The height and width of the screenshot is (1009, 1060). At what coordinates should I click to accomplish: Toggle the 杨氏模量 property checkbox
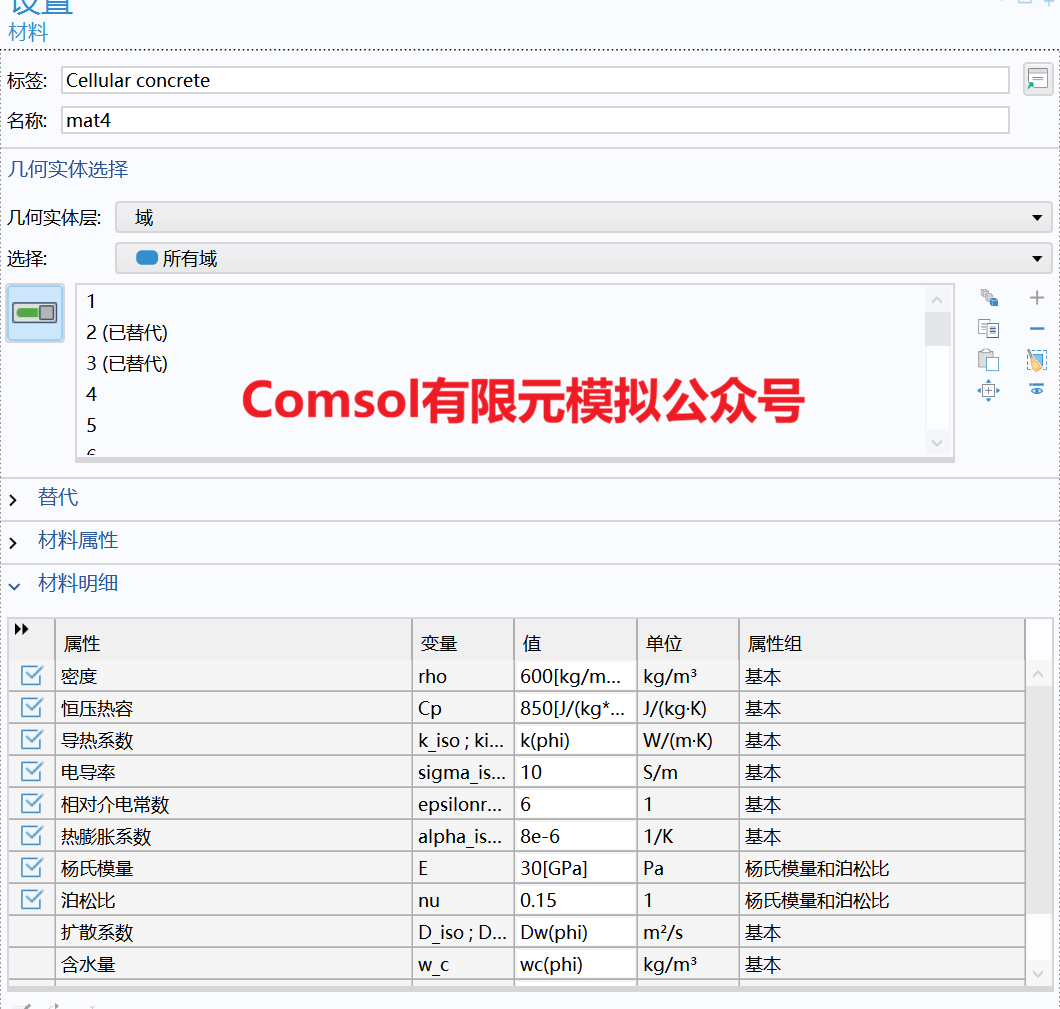[x=31, y=867]
